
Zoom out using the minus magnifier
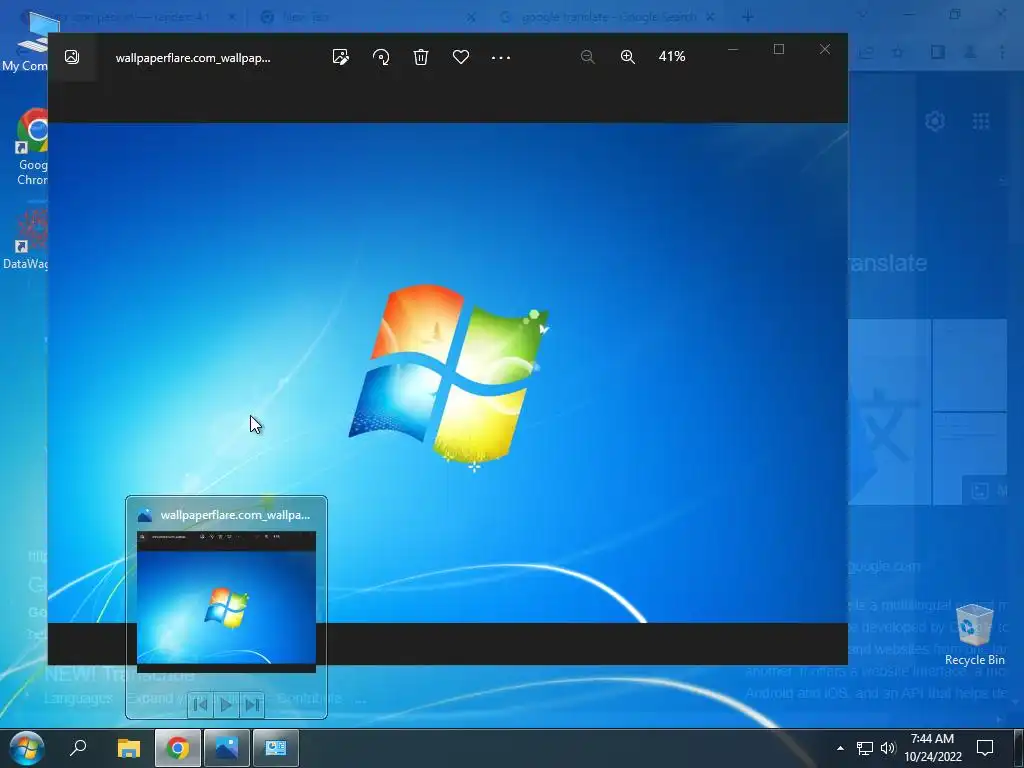click(x=587, y=57)
